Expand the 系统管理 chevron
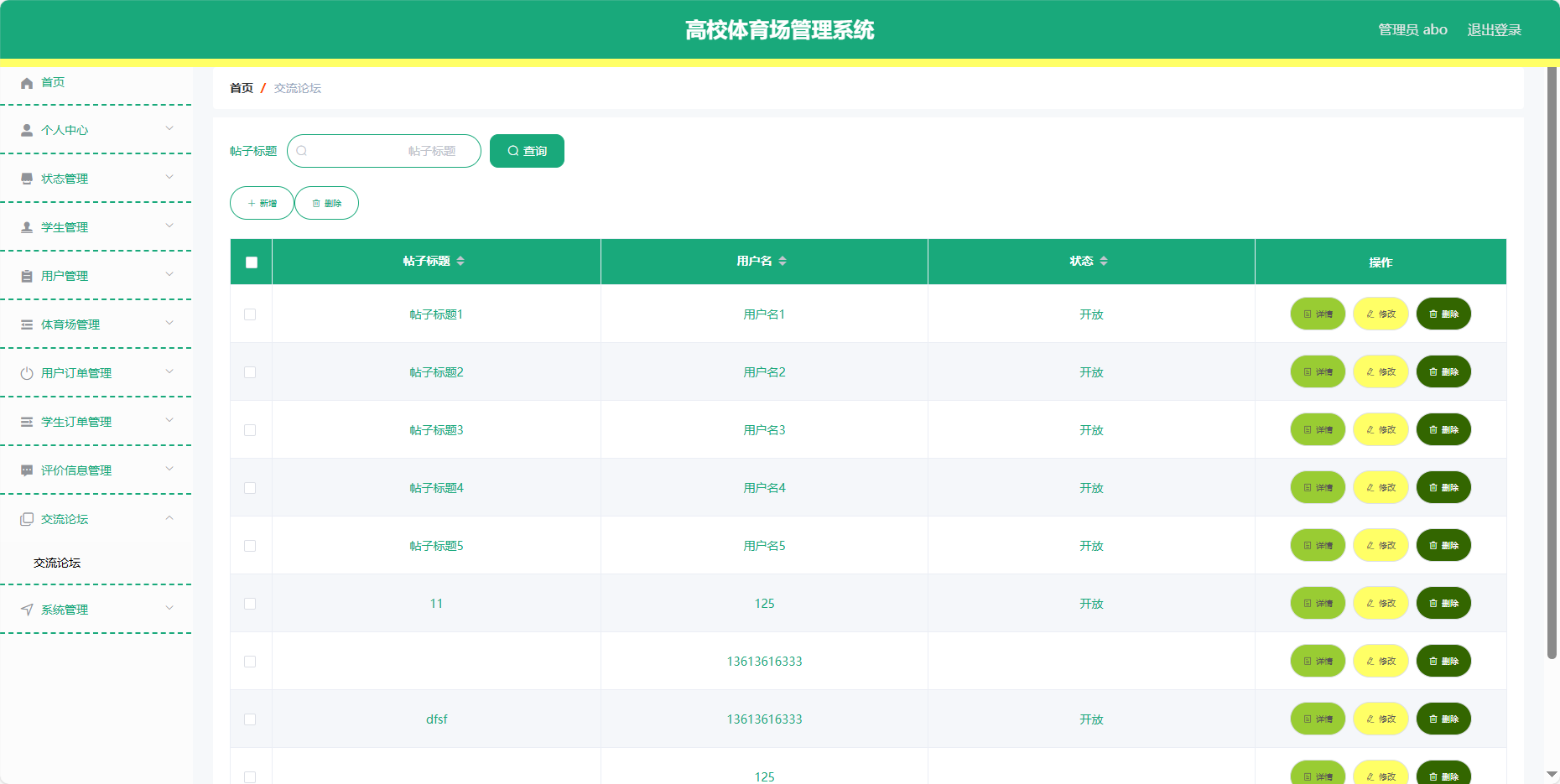This screenshot has height=784, width=1560. 169,608
